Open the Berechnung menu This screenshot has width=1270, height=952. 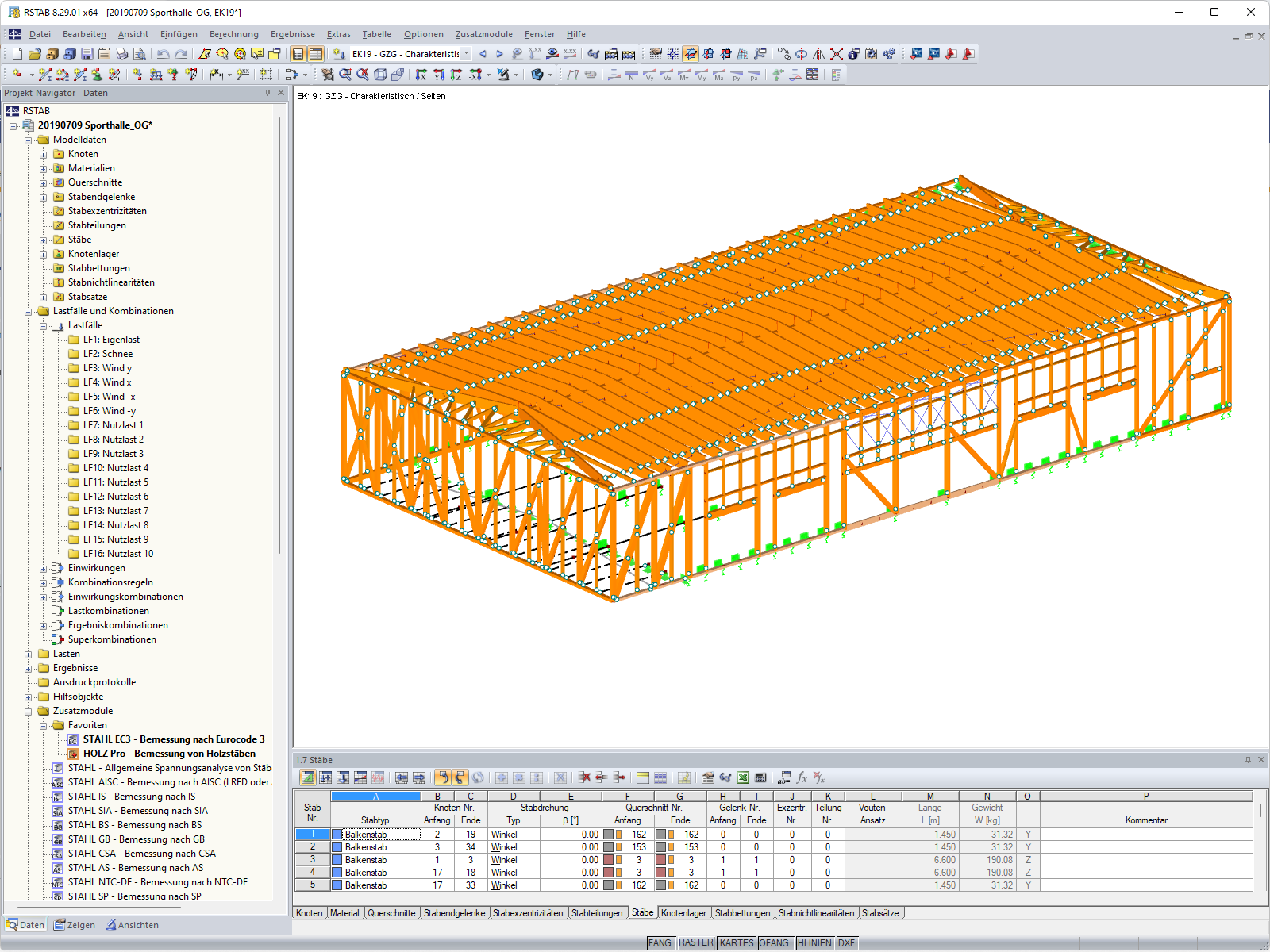click(x=234, y=34)
